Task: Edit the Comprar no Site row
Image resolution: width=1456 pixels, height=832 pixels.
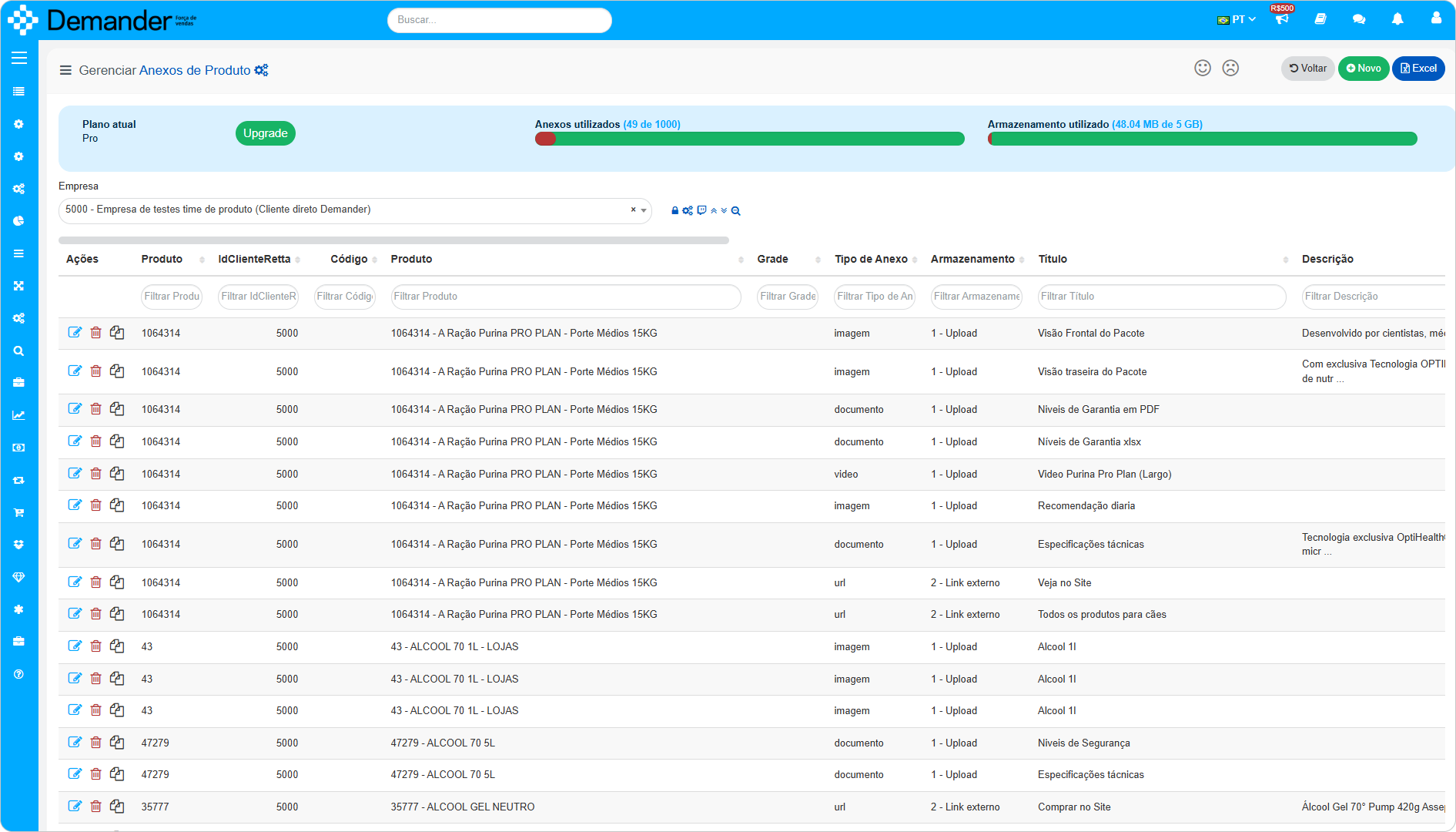Action: [75, 807]
